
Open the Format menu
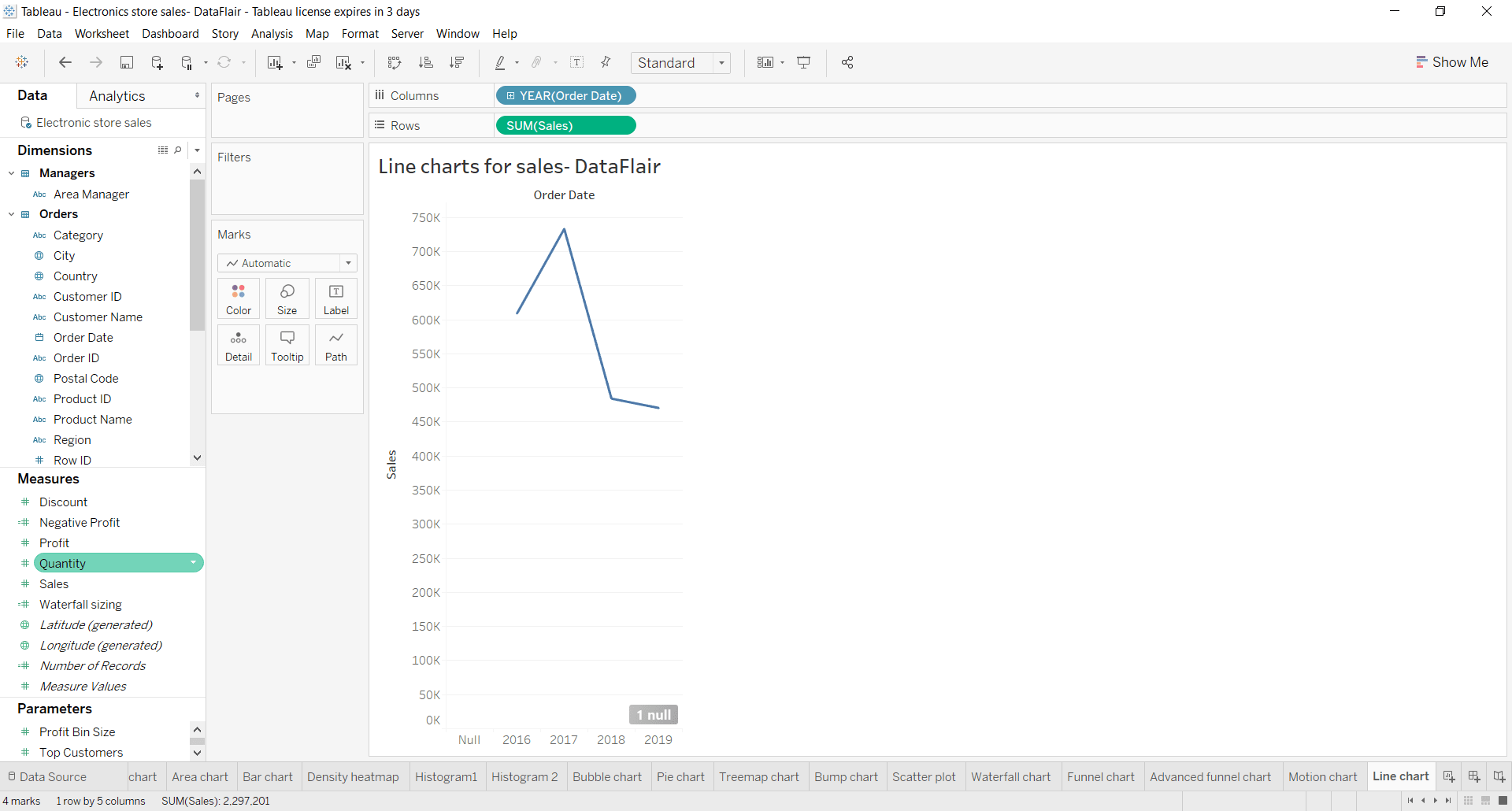click(360, 33)
